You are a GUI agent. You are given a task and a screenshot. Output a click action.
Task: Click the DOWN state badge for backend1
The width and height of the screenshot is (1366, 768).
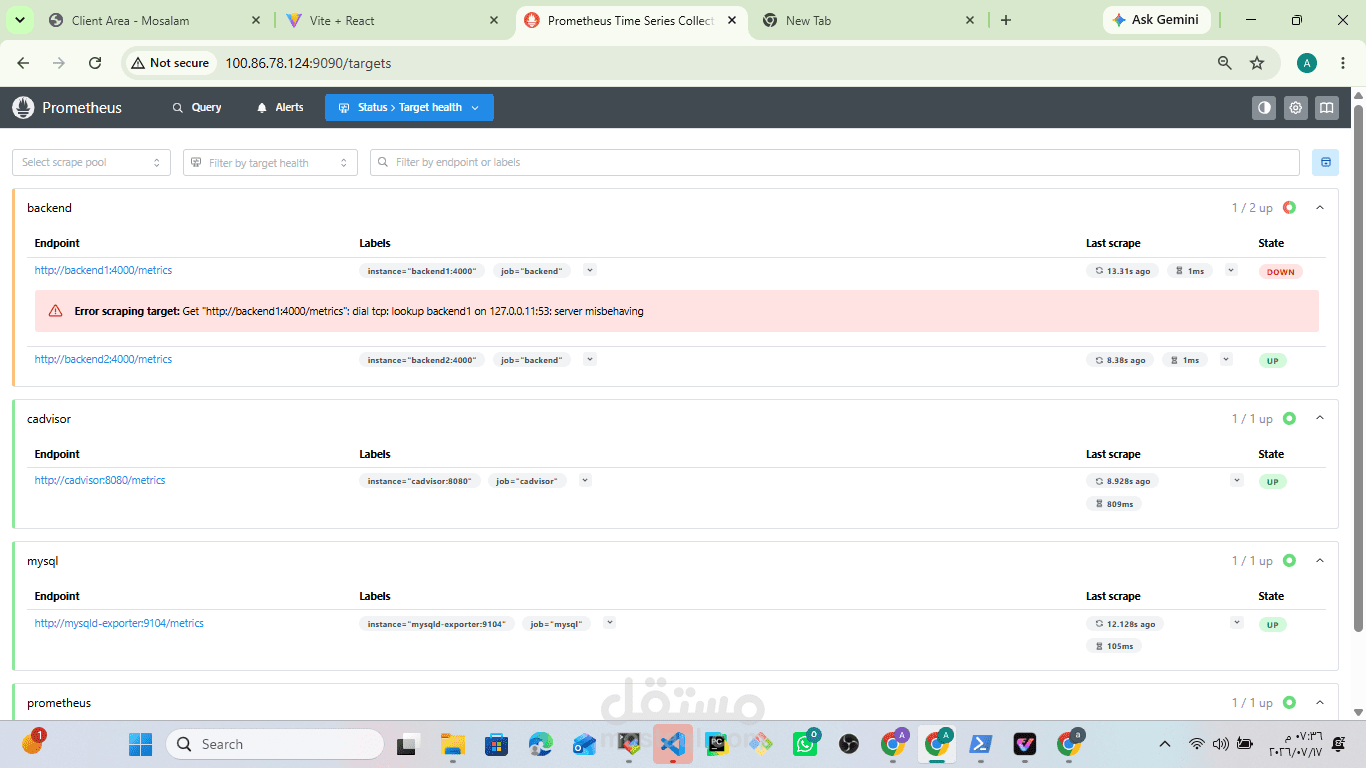pos(1281,272)
